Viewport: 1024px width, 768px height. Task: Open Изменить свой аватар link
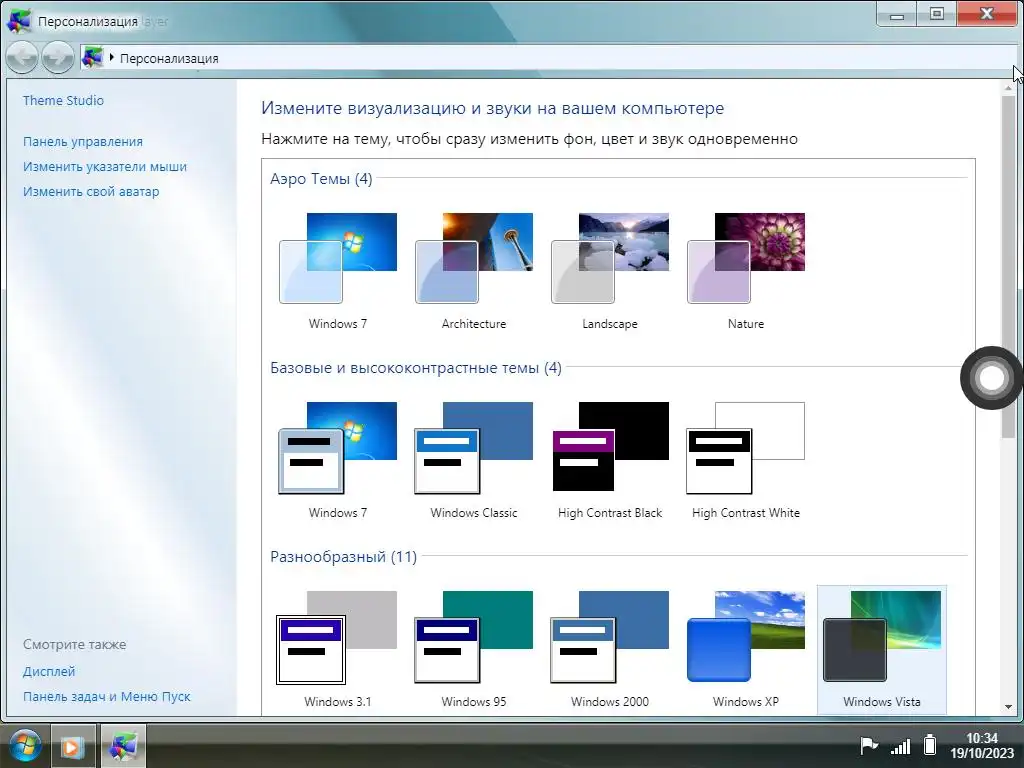coord(91,191)
